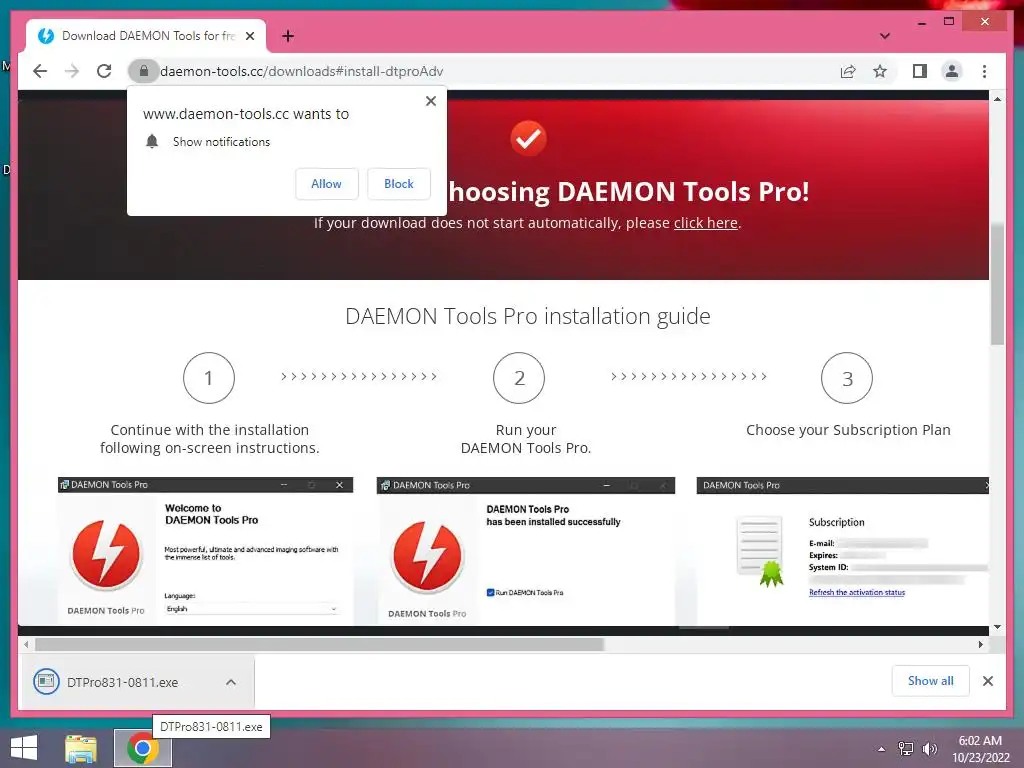Bookmark this page with the star
This screenshot has width=1024, height=768.
880,71
